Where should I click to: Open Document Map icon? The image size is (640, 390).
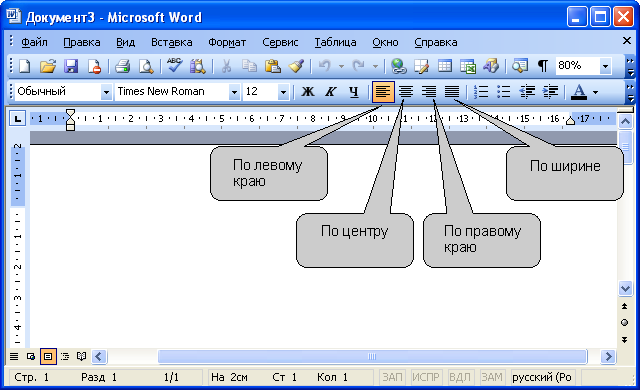coord(520,66)
